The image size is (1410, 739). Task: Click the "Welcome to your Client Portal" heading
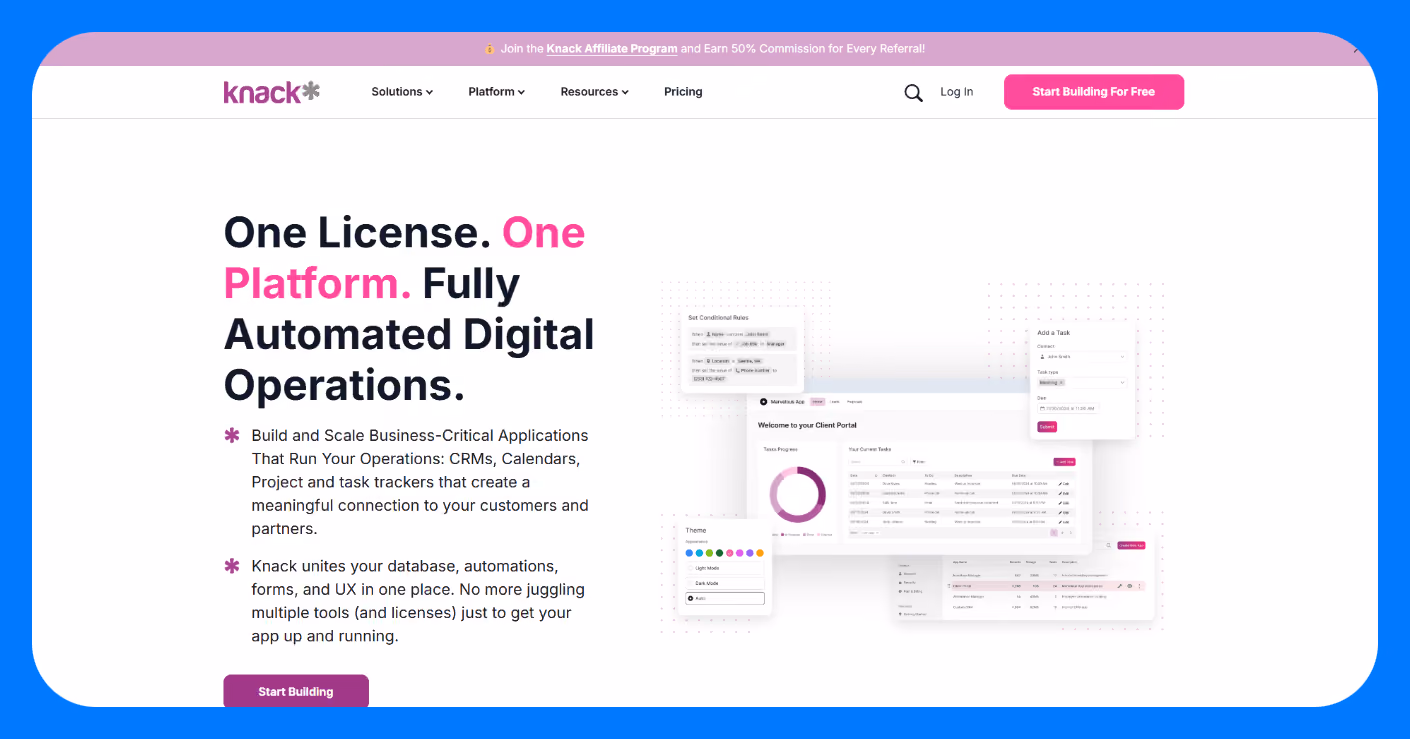tap(808, 425)
